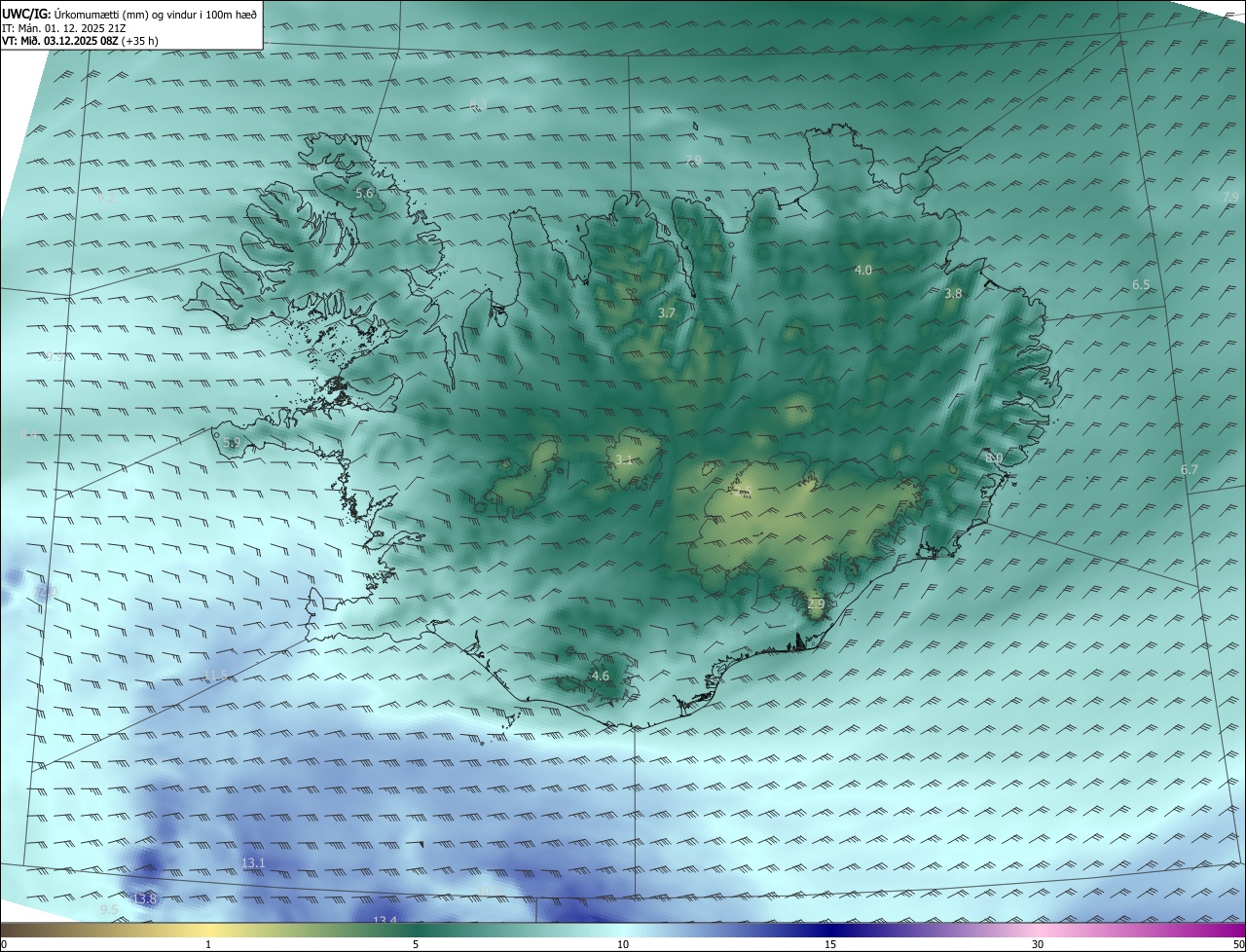Screen dimensions: 1246x952
Task: Click the 5.6 value on the map
Action: pyautogui.click(x=364, y=194)
